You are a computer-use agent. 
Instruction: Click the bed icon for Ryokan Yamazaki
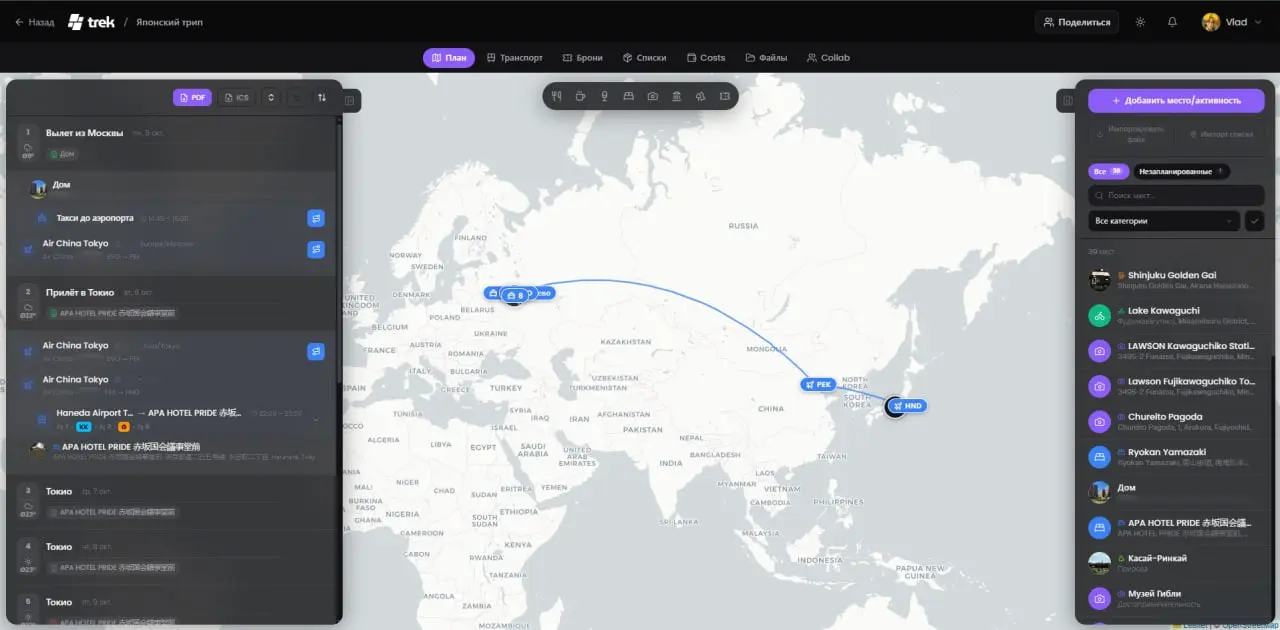(1100, 457)
